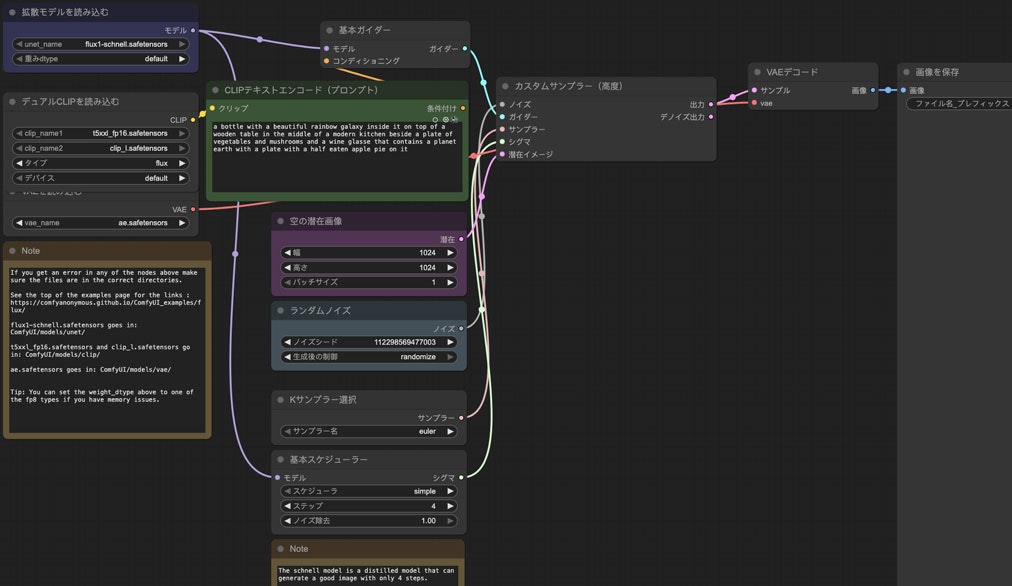This screenshot has width=1012, height=586.
Task: Collapse the Kサンプラー選択 node via title dot
Action: click(281, 400)
